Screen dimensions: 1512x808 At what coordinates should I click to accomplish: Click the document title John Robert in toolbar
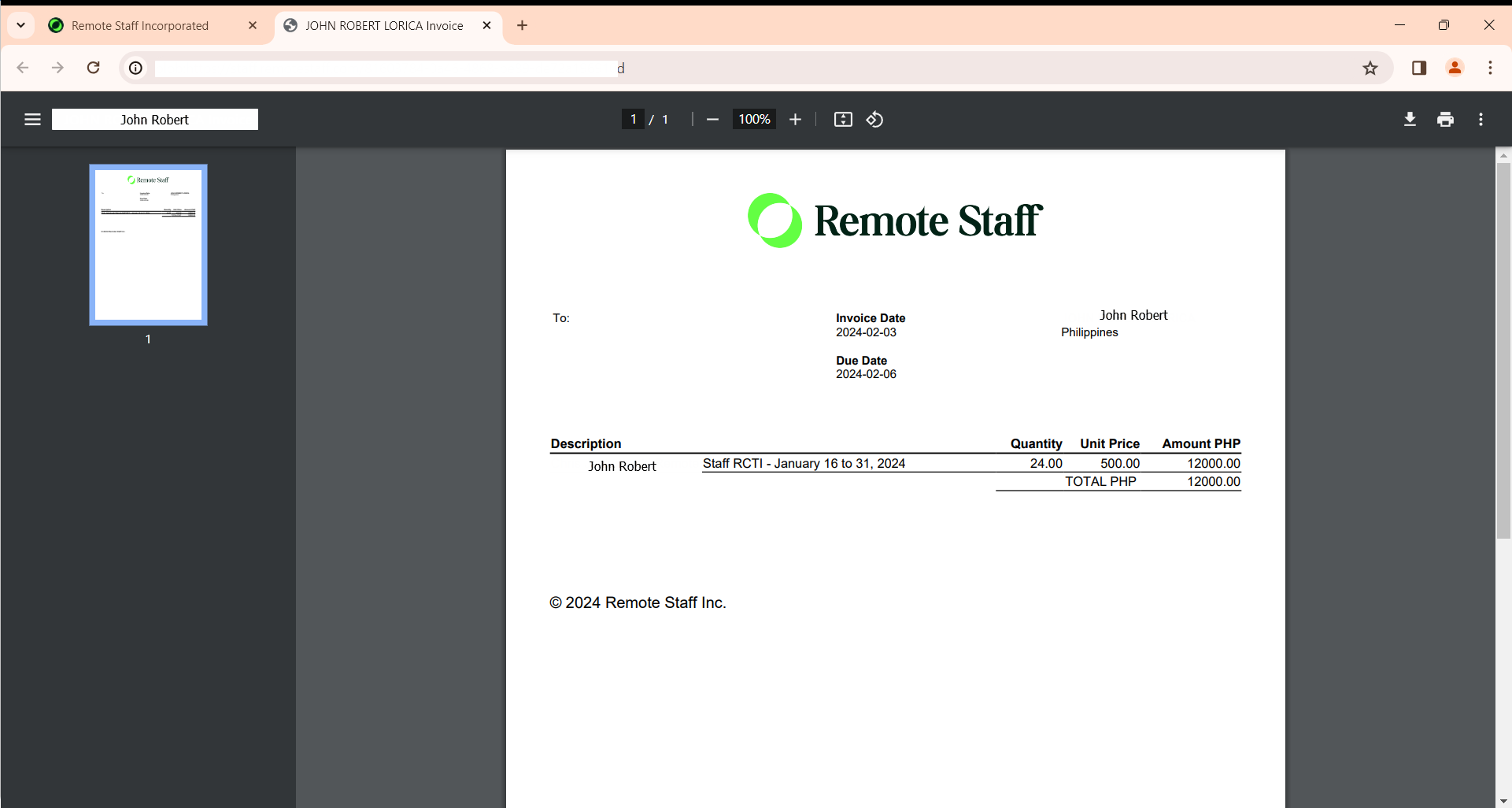pyautogui.click(x=155, y=120)
